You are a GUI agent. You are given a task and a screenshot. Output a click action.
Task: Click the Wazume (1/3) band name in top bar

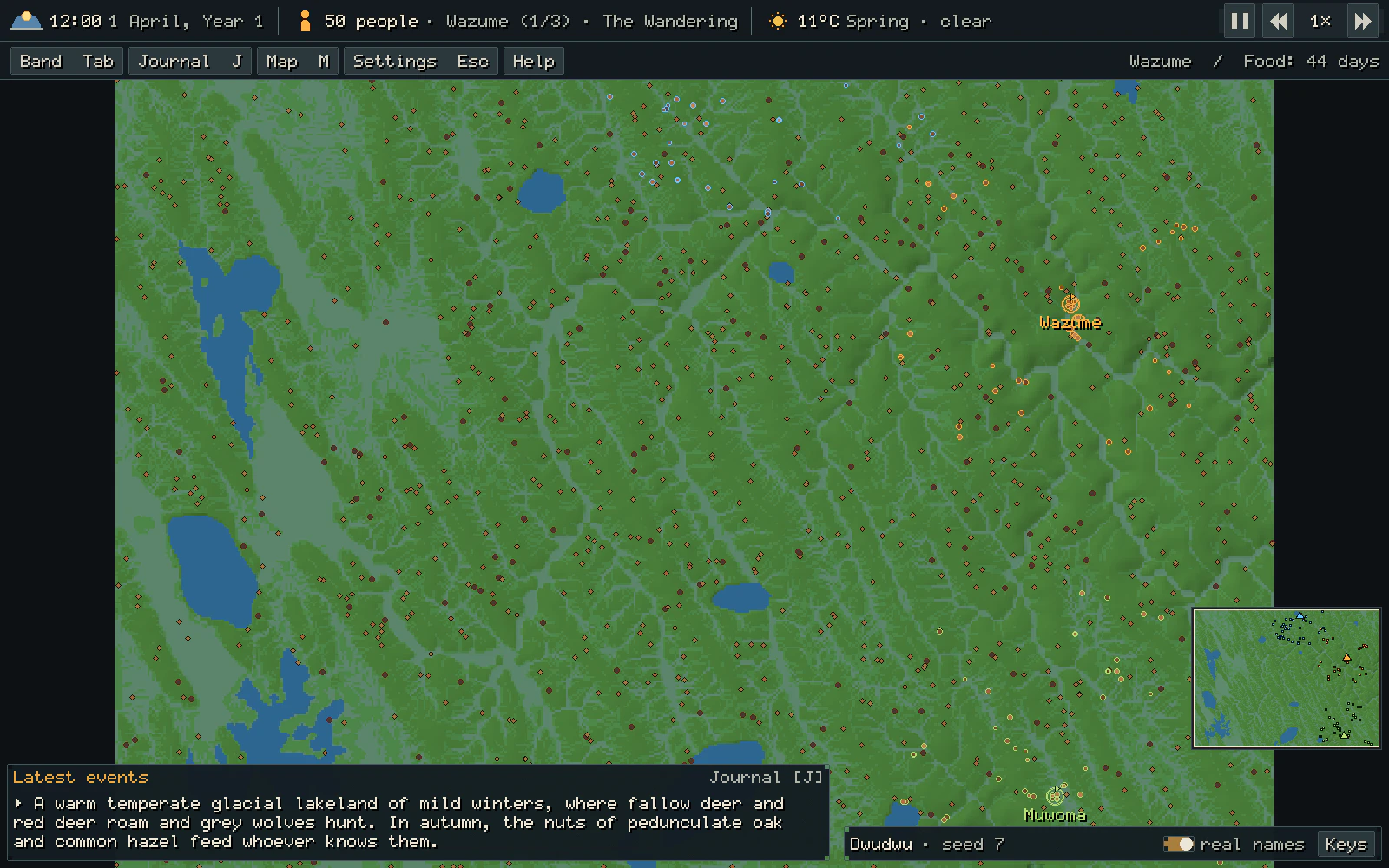(x=508, y=21)
